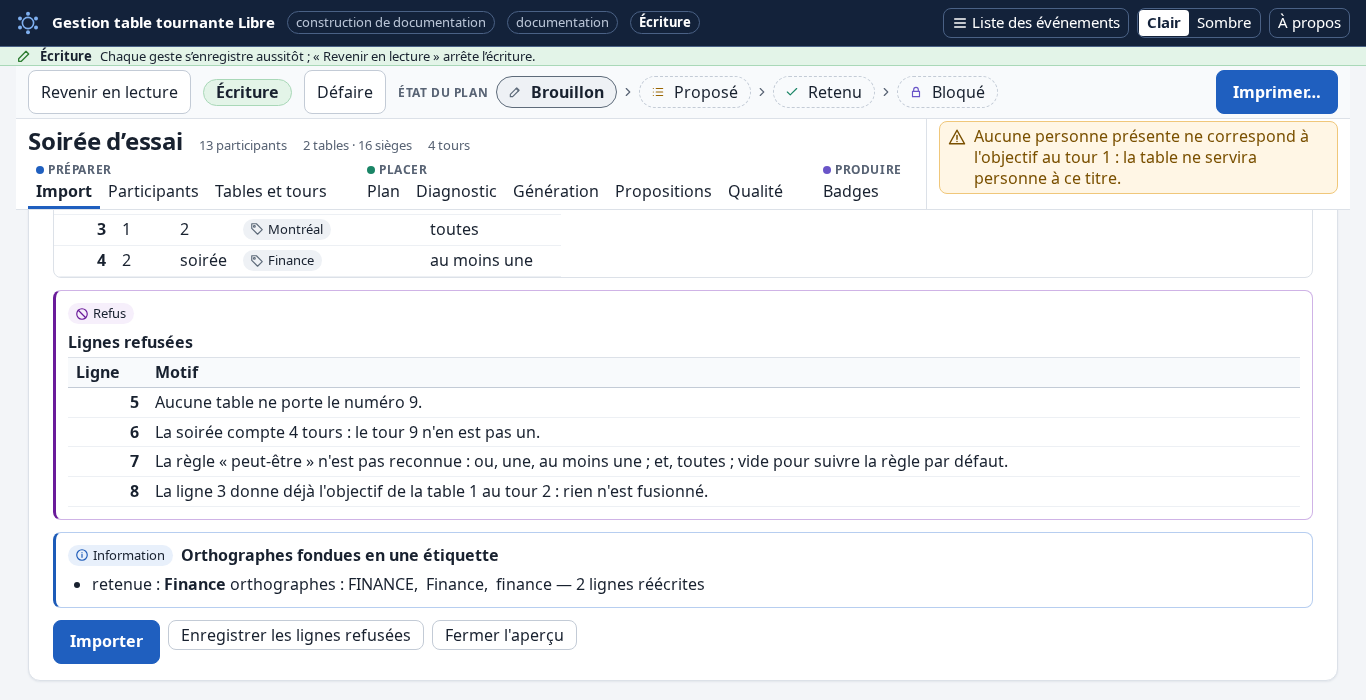Click the Montréal tag chip
1366x700 pixels.
287,229
